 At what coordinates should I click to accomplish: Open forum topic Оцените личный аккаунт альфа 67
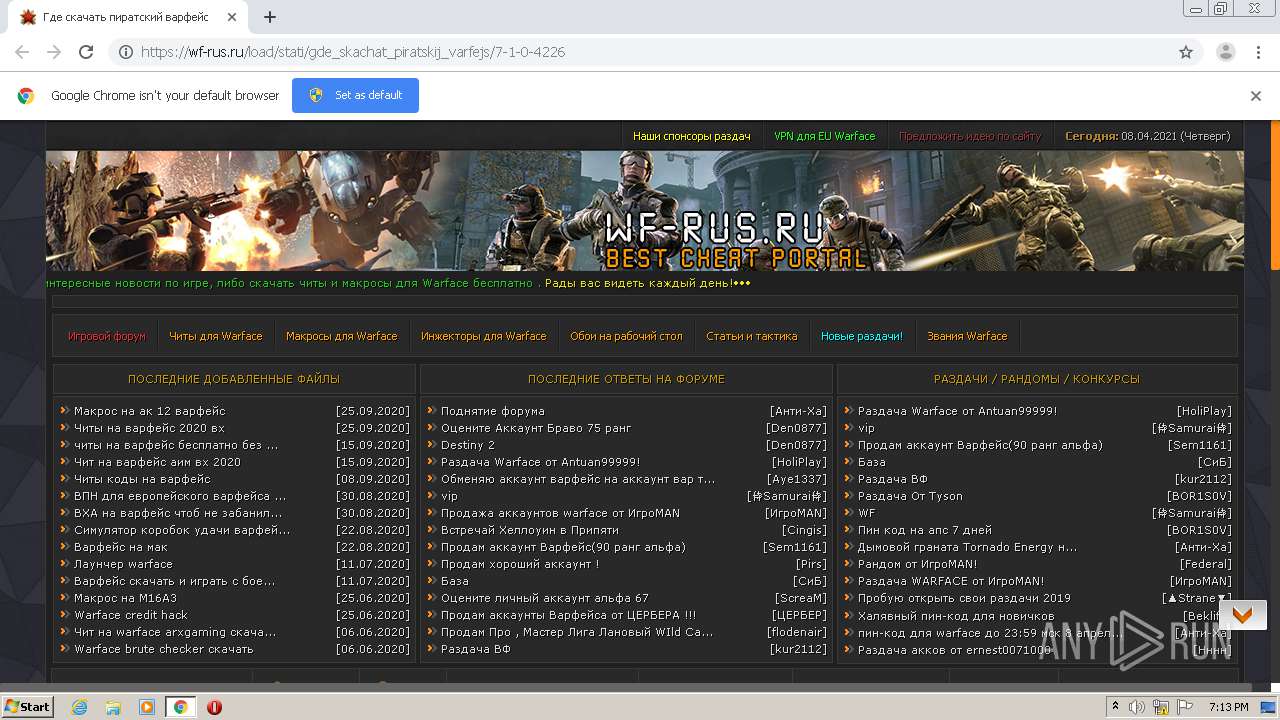(x=545, y=598)
